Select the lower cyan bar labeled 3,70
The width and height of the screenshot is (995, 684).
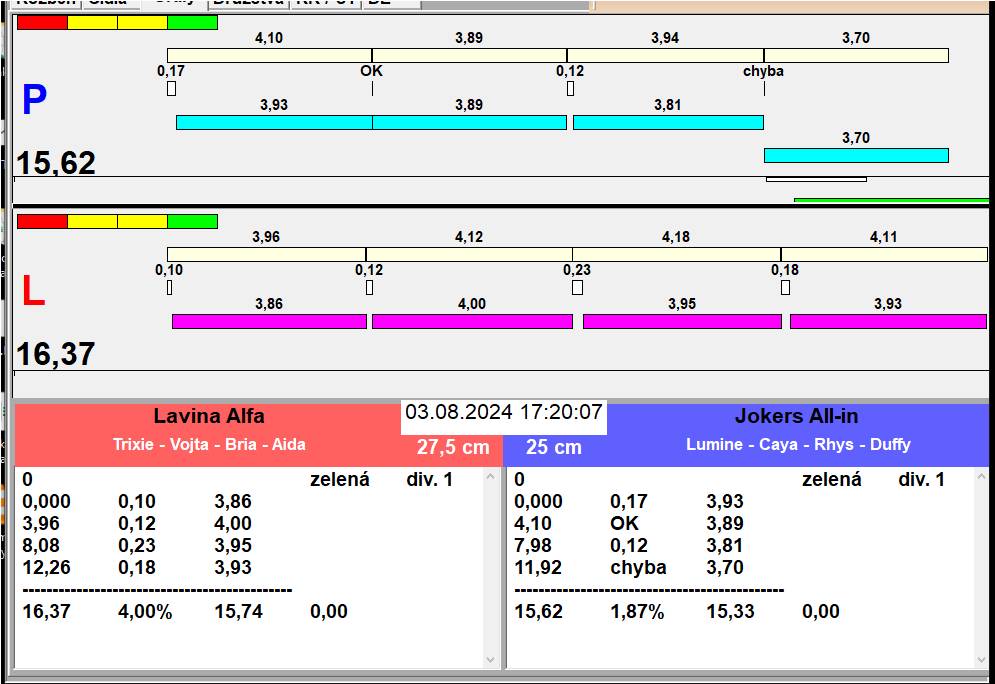856,155
